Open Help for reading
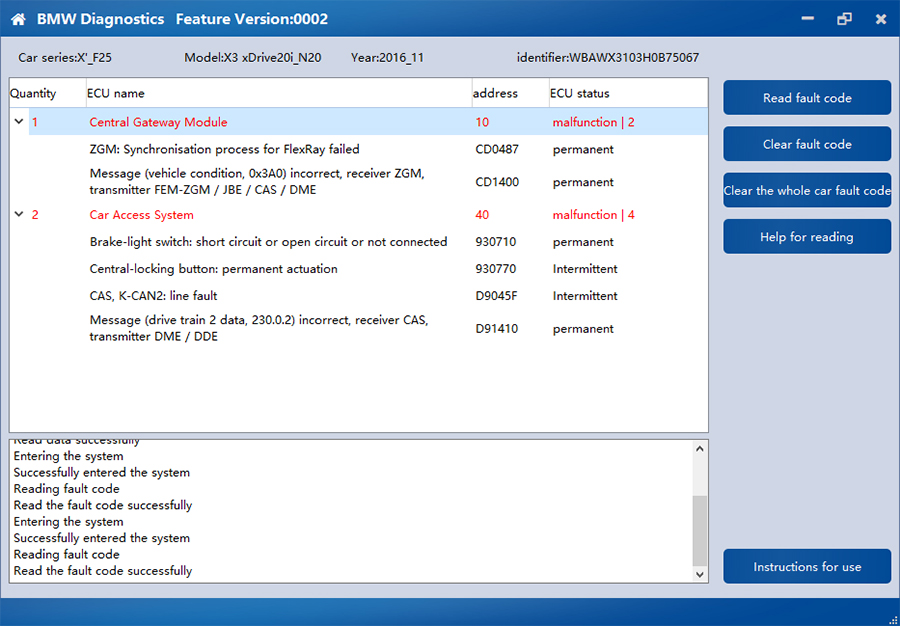The image size is (900, 626). [807, 237]
